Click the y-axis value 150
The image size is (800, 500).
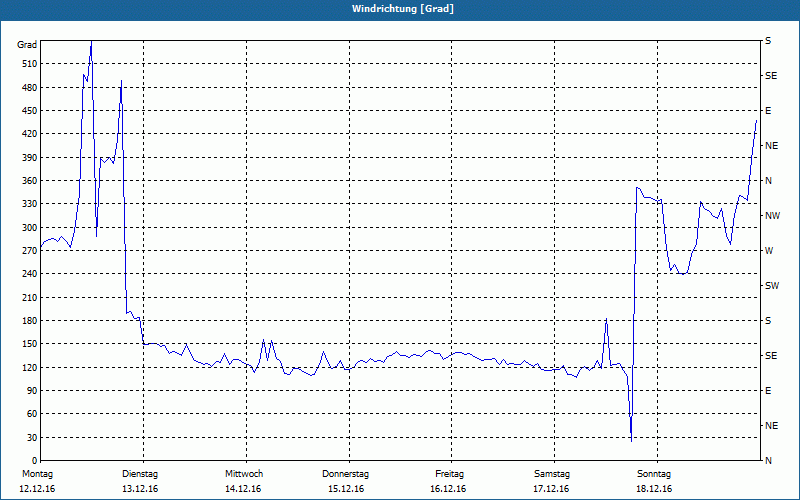(x=30, y=344)
